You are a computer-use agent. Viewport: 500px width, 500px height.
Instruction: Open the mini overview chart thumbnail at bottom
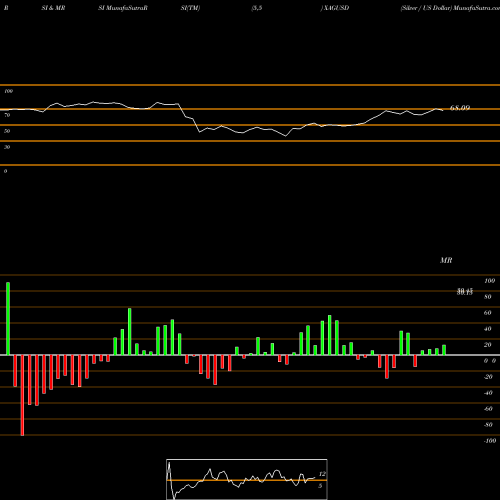(247, 479)
